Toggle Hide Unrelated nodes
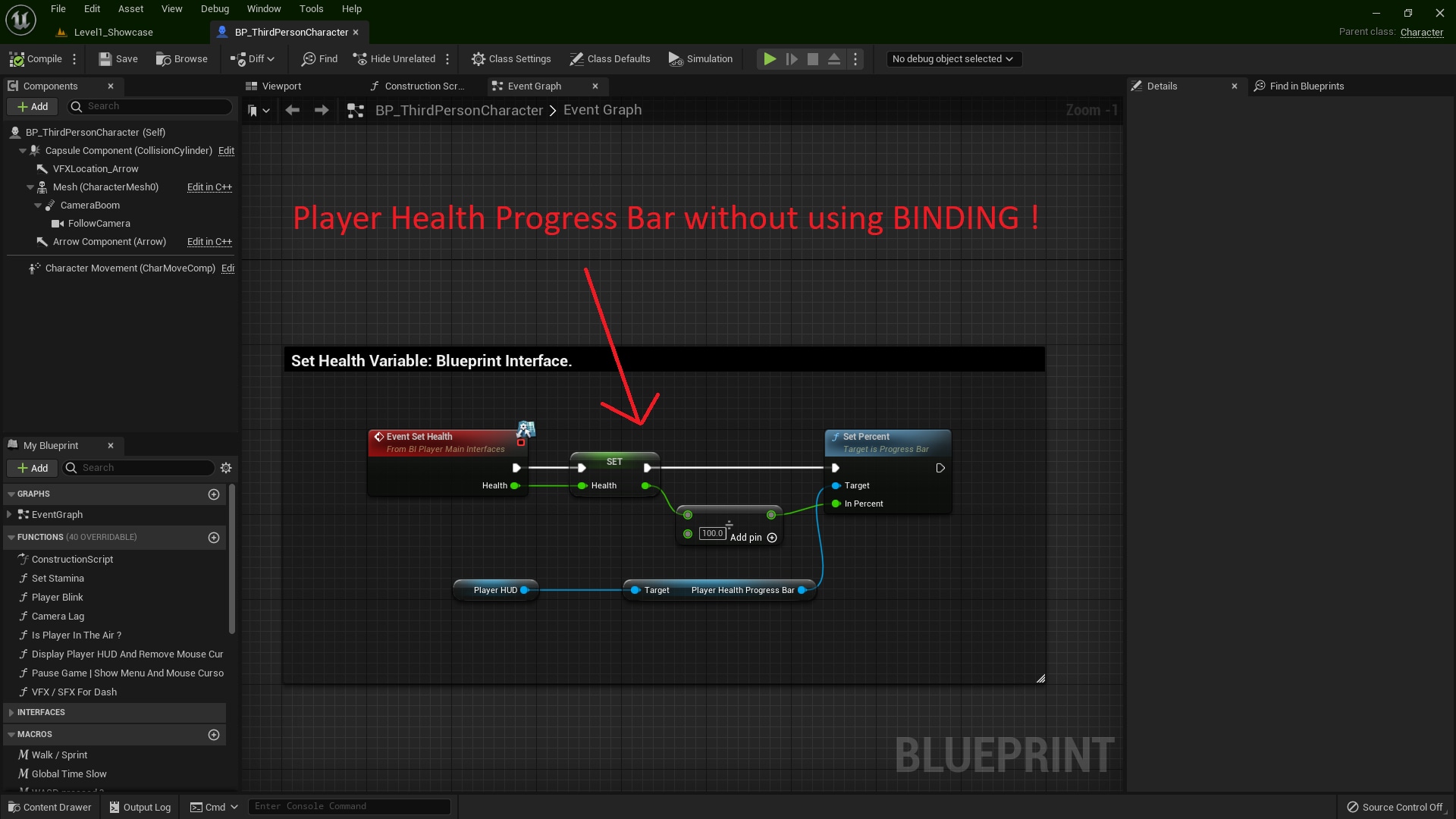Image resolution: width=1456 pixels, height=819 pixels. pyautogui.click(x=394, y=59)
